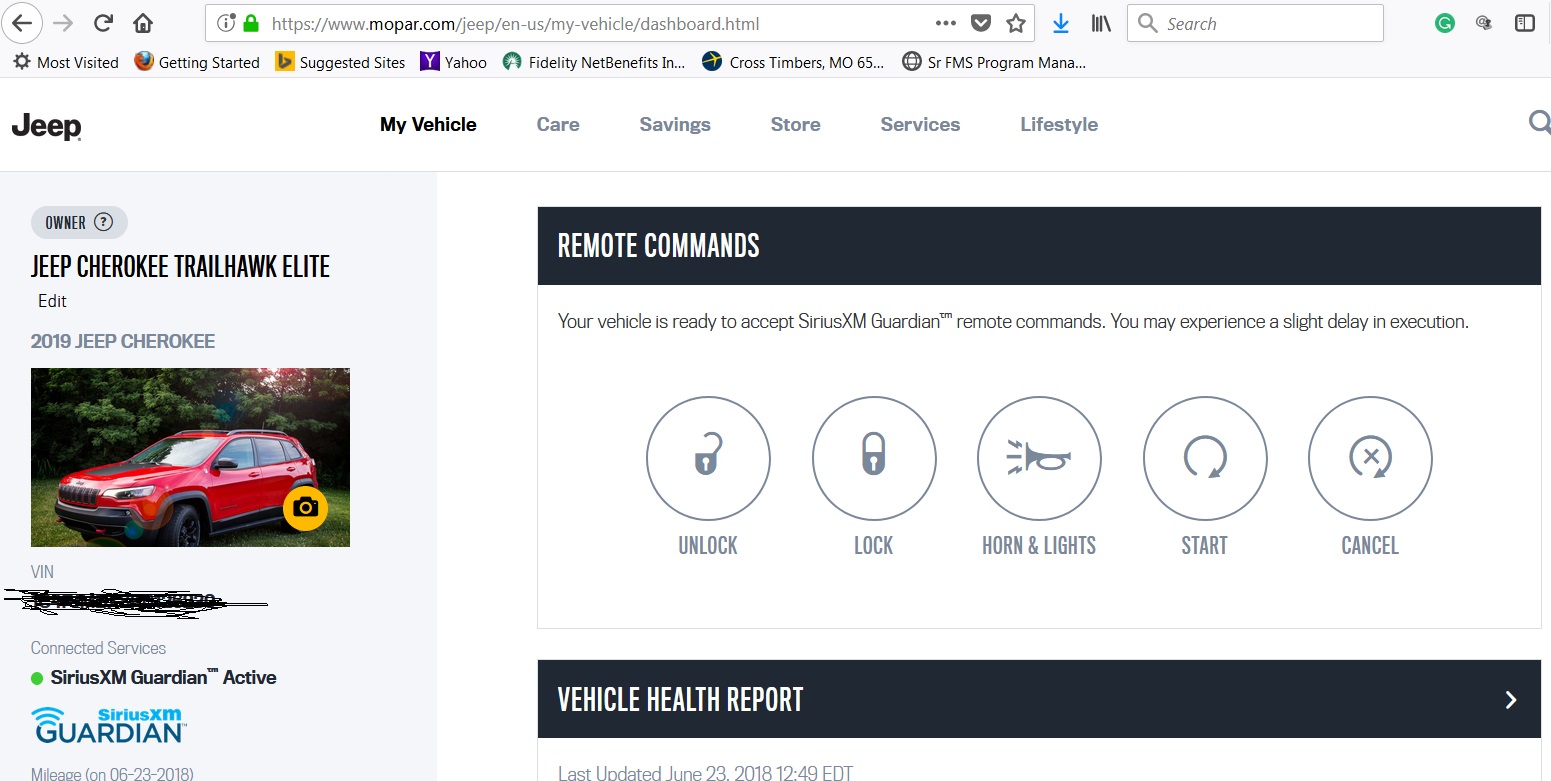Click the remote Start engine icon
This screenshot has height=781, width=1551.
tap(1205, 459)
